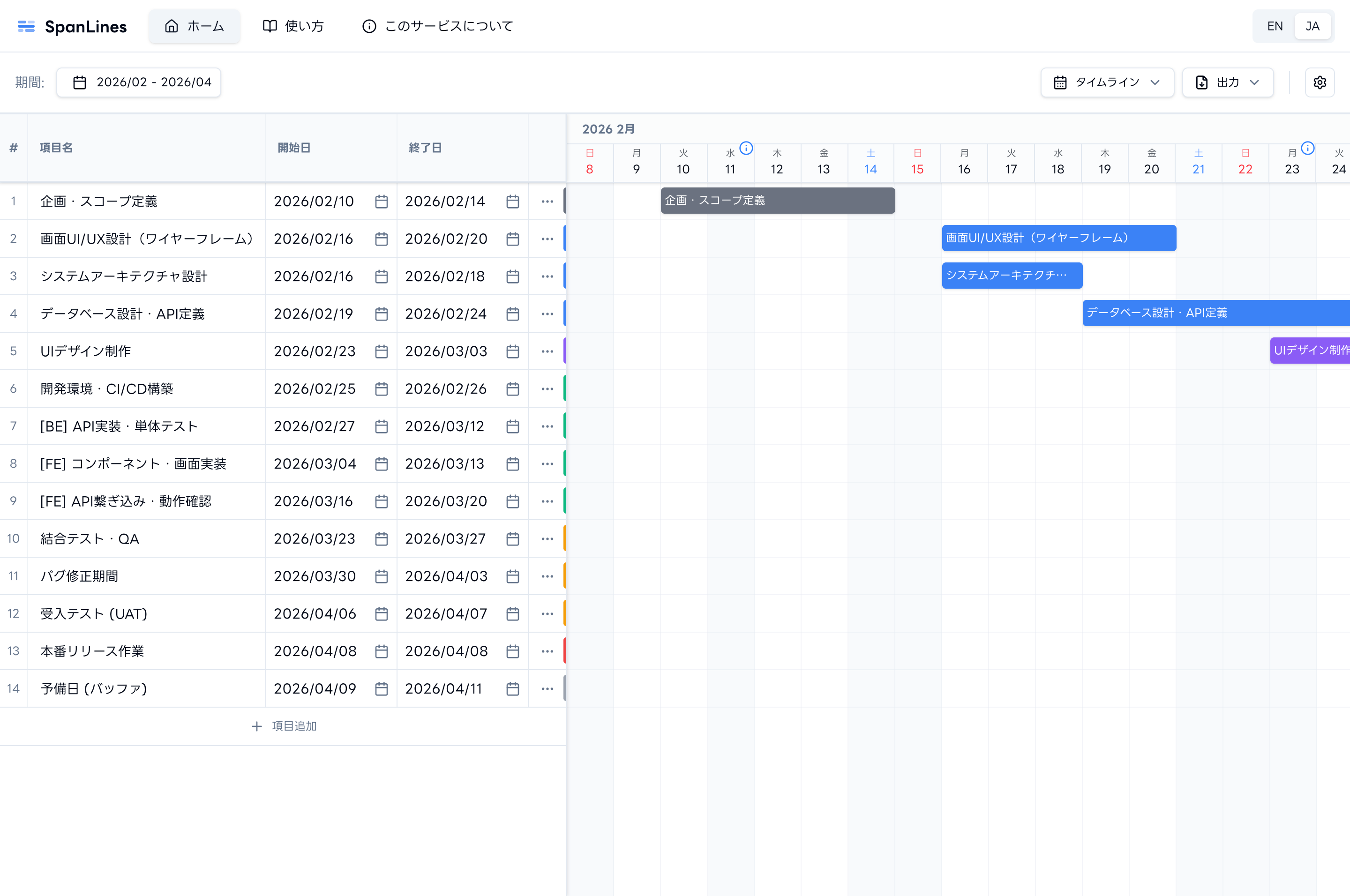The height and width of the screenshot is (896, 1350).
Task: Open three-dot menu for 本番リリース作業 row
Action: [x=547, y=651]
